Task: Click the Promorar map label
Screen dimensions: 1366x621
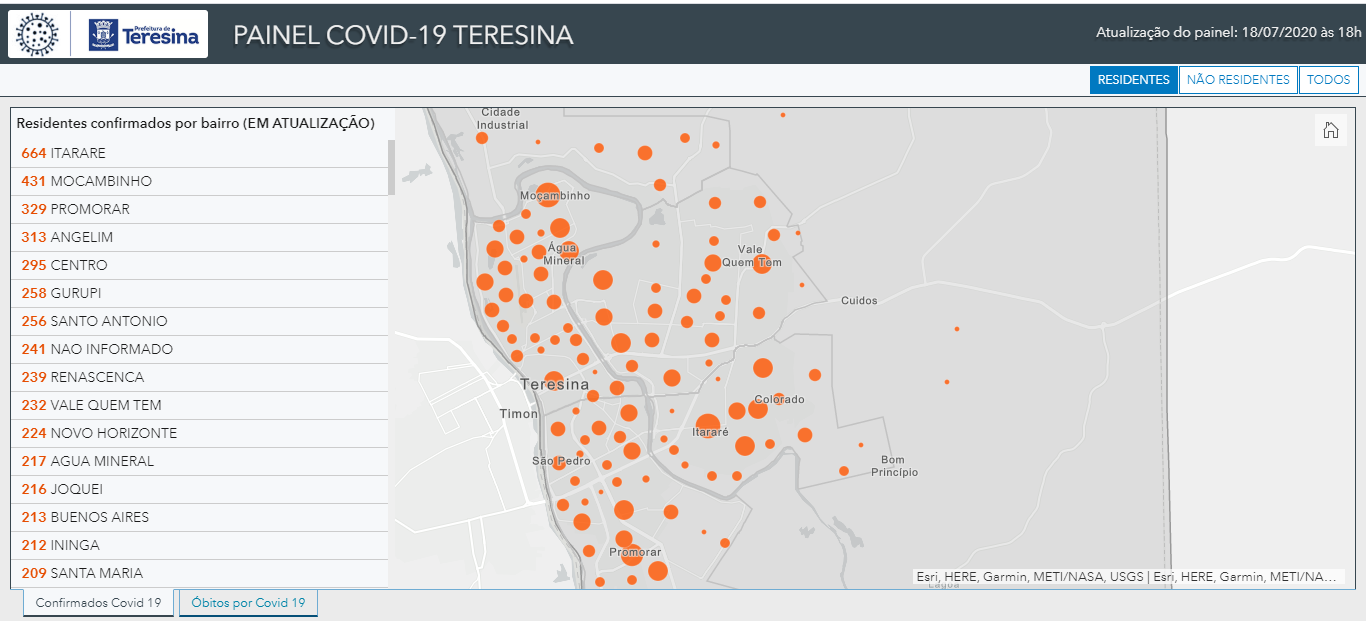Action: pos(635,552)
